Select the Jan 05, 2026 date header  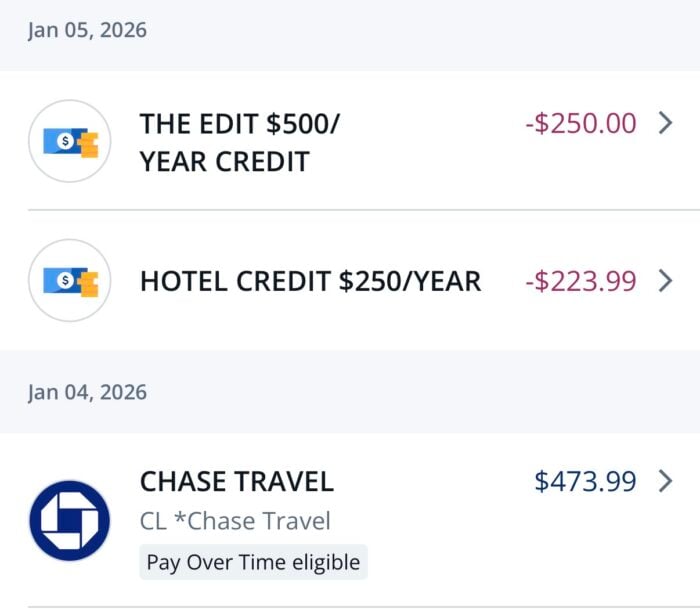(x=87, y=30)
